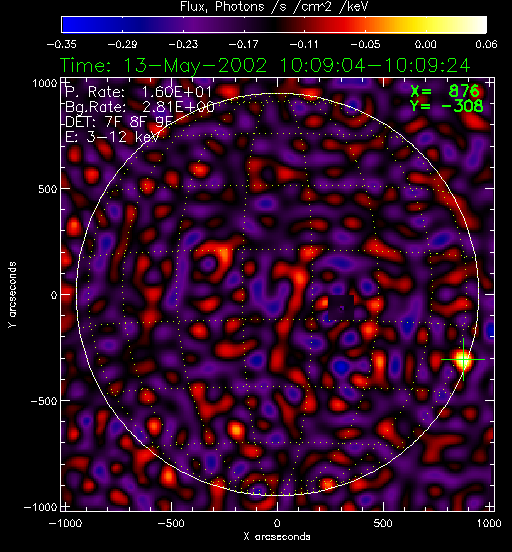The image size is (512, 552).
Task: Click the 500 tick label on X axis
Action: pyautogui.click(x=383, y=523)
